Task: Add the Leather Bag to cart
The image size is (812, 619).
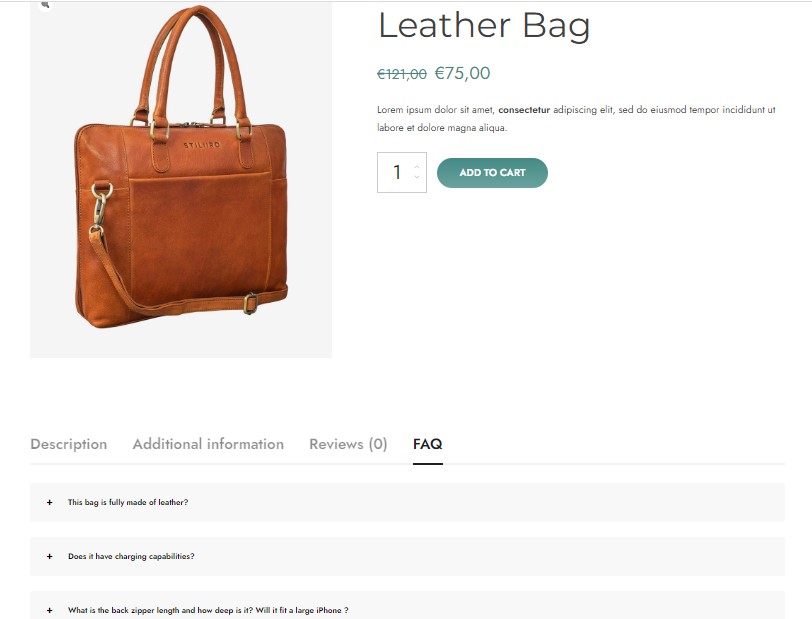Action: coord(492,172)
